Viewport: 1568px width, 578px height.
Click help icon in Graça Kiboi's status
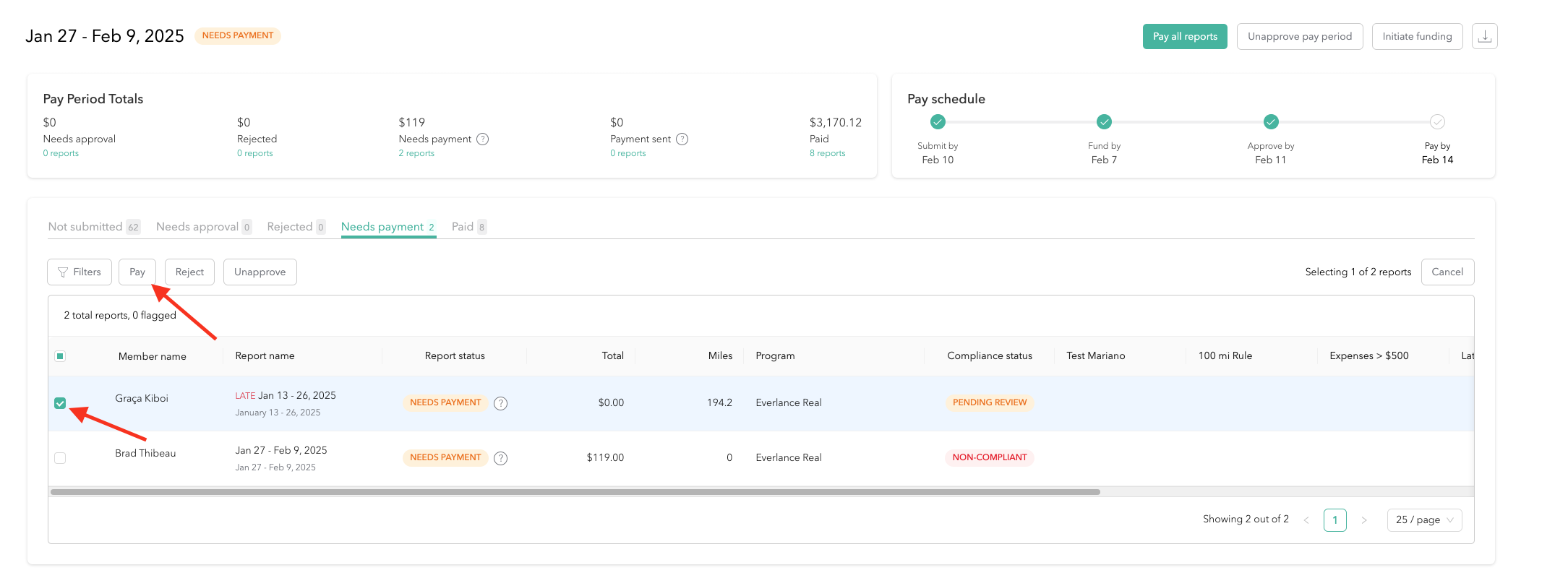(500, 403)
